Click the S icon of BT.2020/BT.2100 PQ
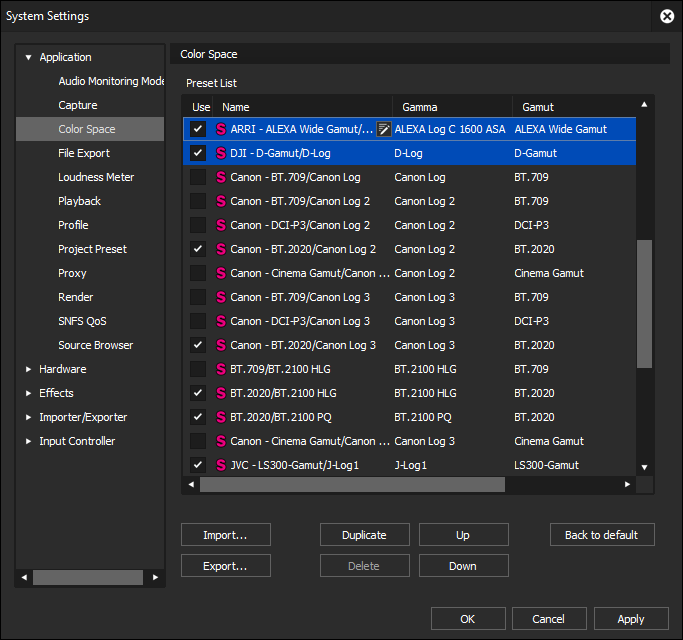The width and height of the screenshot is (683, 640). click(221, 417)
